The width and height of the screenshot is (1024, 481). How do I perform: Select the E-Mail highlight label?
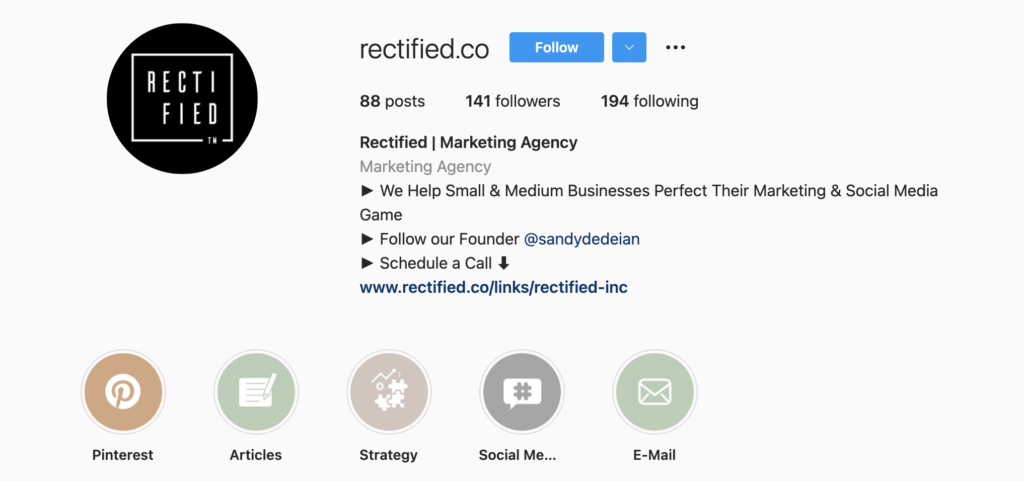tap(654, 455)
